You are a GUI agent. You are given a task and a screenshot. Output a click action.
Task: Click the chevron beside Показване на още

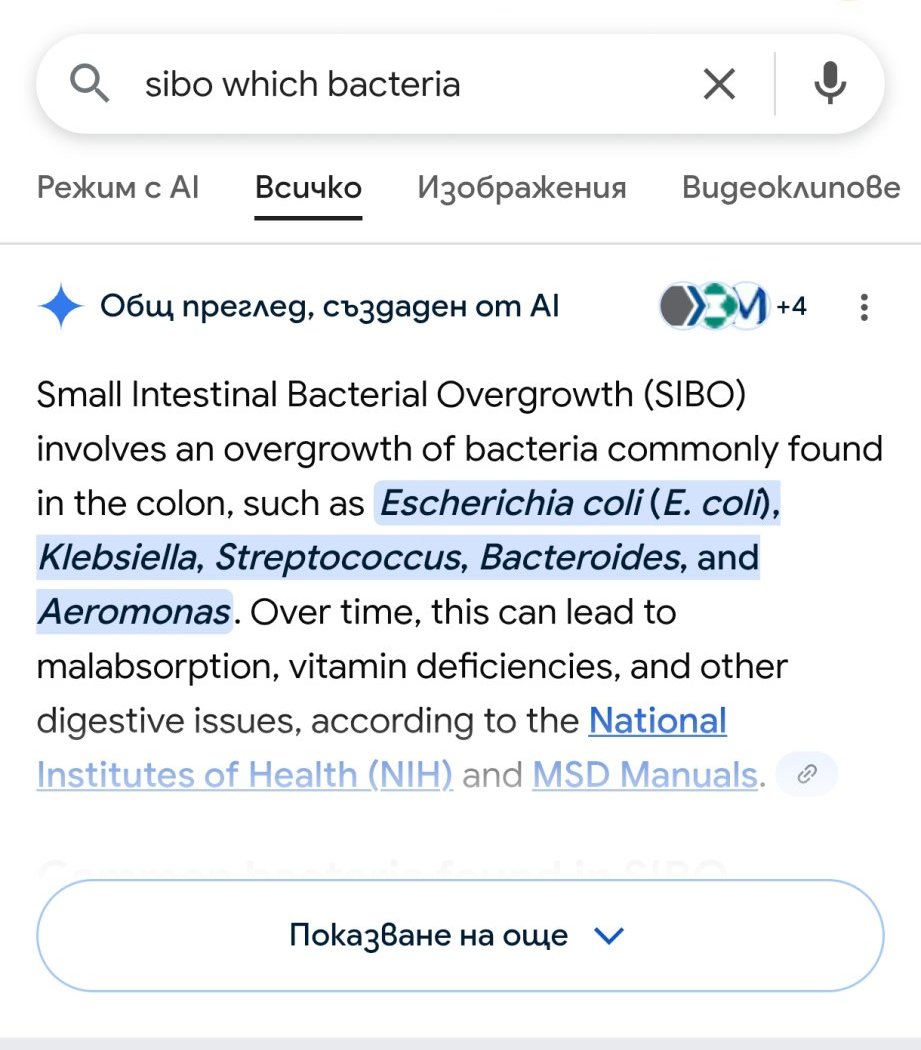(608, 936)
